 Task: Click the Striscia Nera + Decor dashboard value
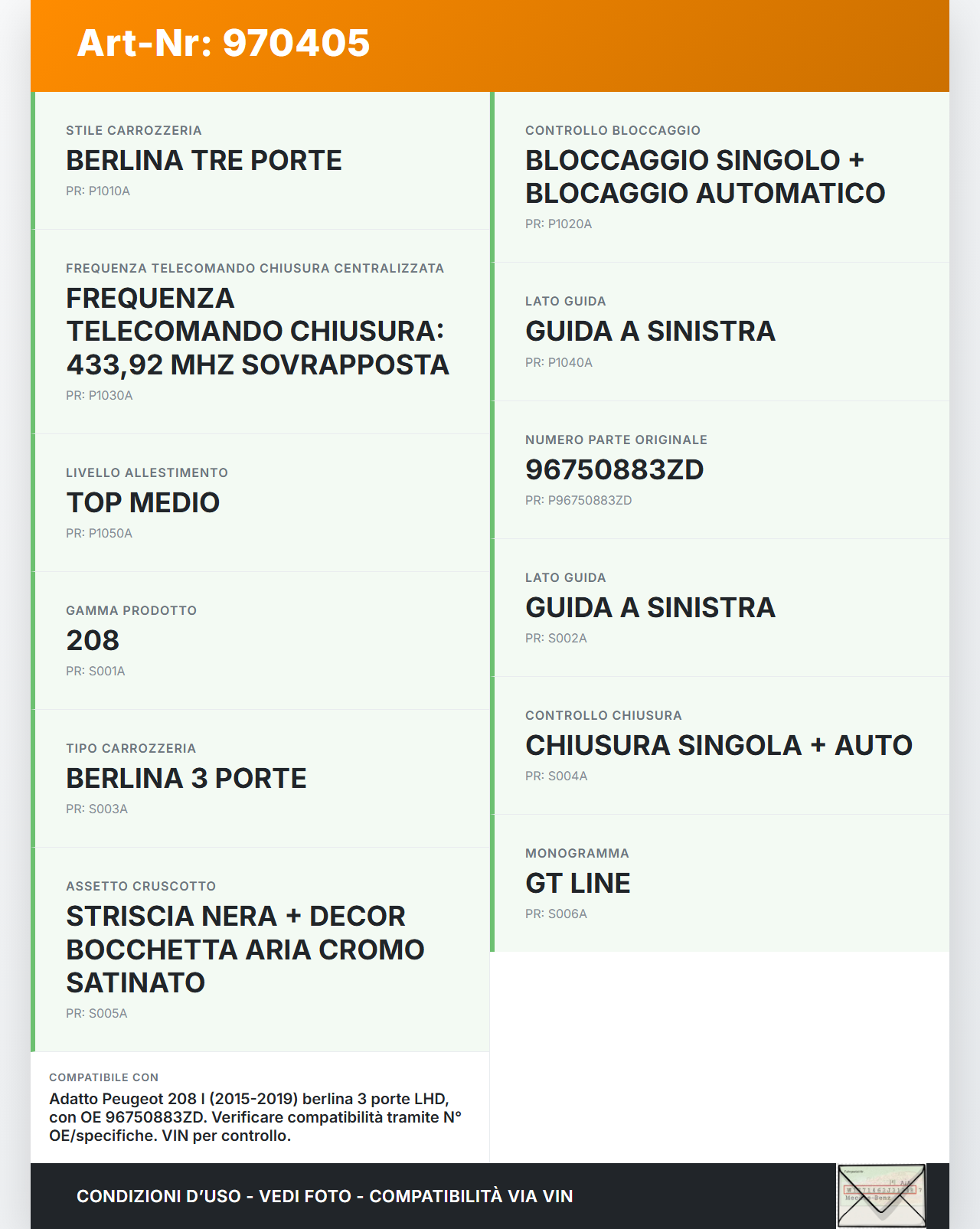click(x=245, y=950)
